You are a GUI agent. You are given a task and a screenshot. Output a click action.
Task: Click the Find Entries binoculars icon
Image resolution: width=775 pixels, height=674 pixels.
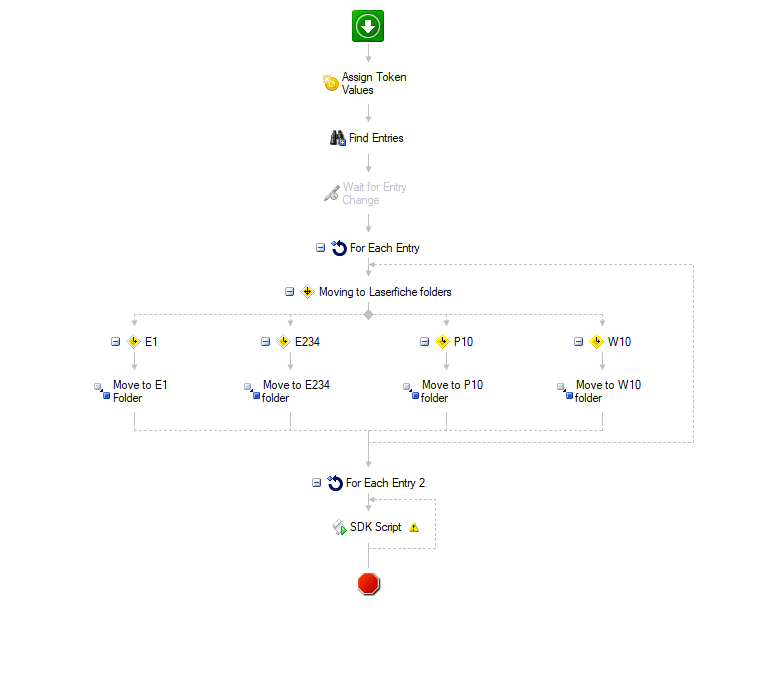pyautogui.click(x=338, y=138)
